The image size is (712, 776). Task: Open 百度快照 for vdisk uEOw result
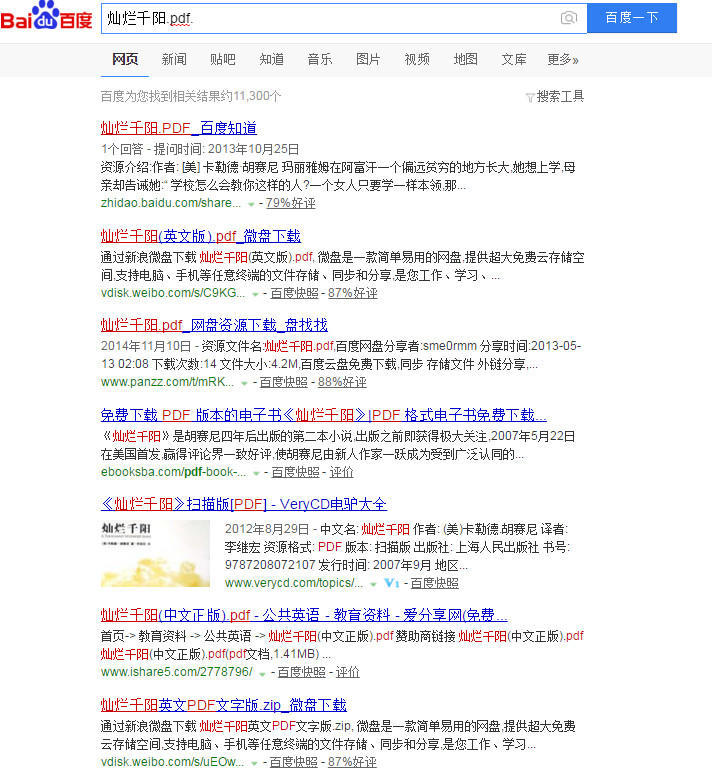[293, 762]
